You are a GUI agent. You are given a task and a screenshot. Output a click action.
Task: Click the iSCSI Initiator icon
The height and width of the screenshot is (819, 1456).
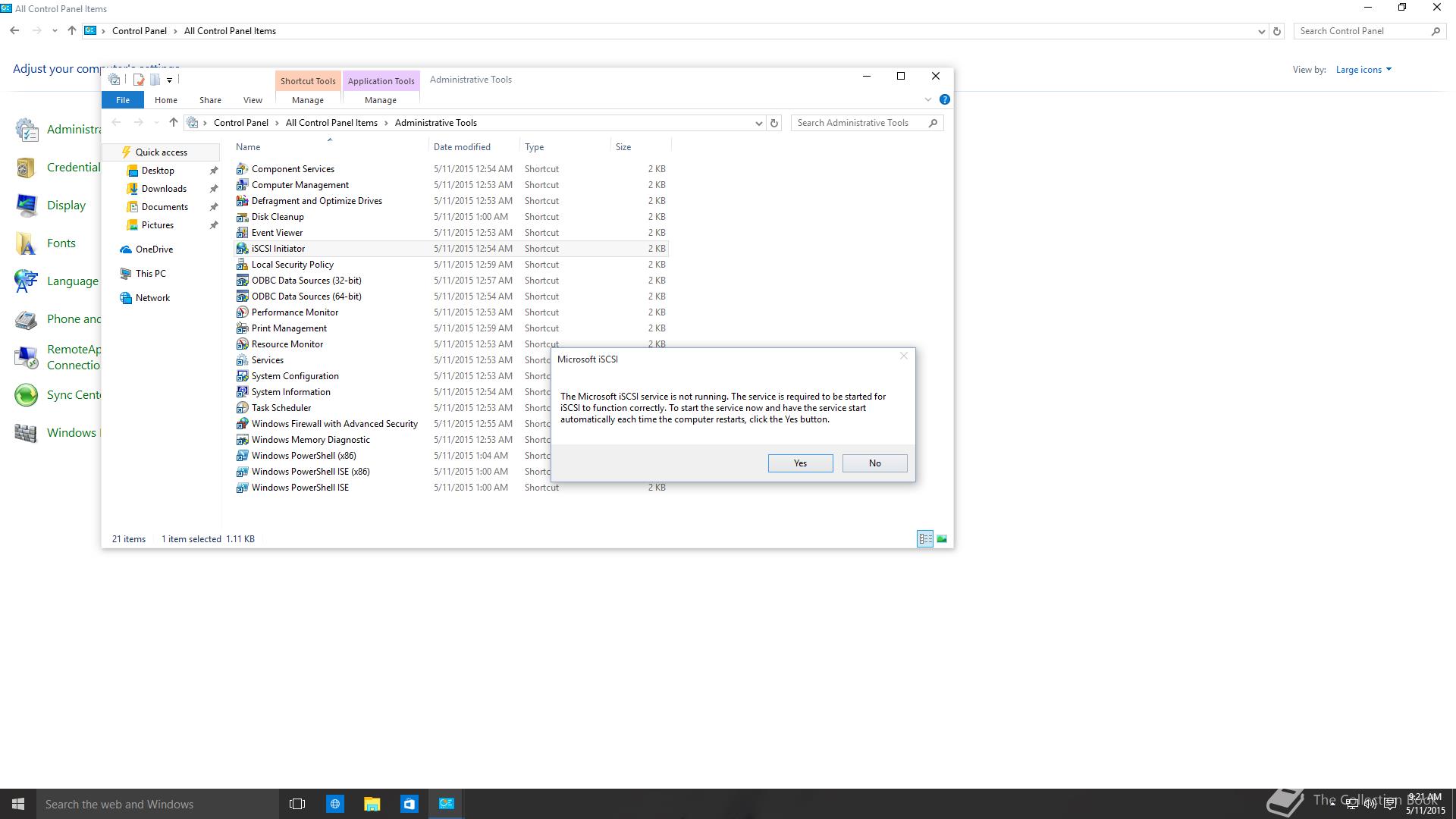click(x=242, y=249)
